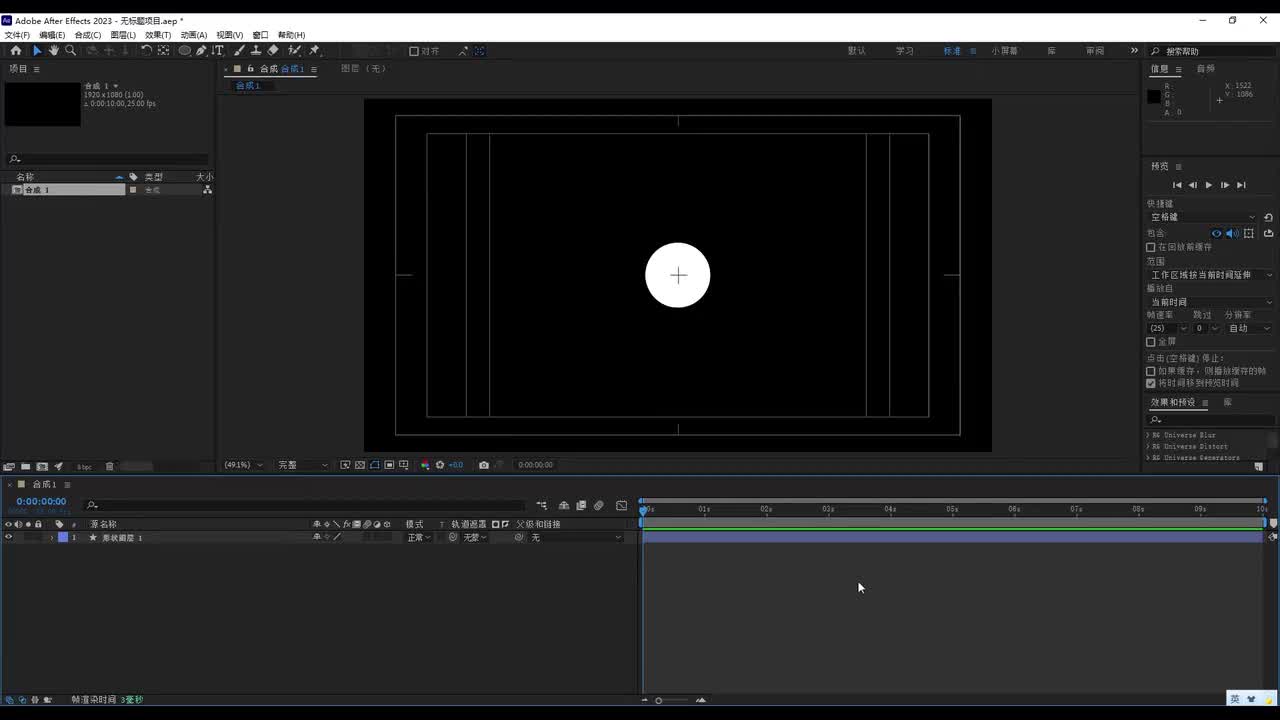Toggle overlays inclusion icon in Preview panel
Screen dimensions: 1280x720
tap(1248, 233)
